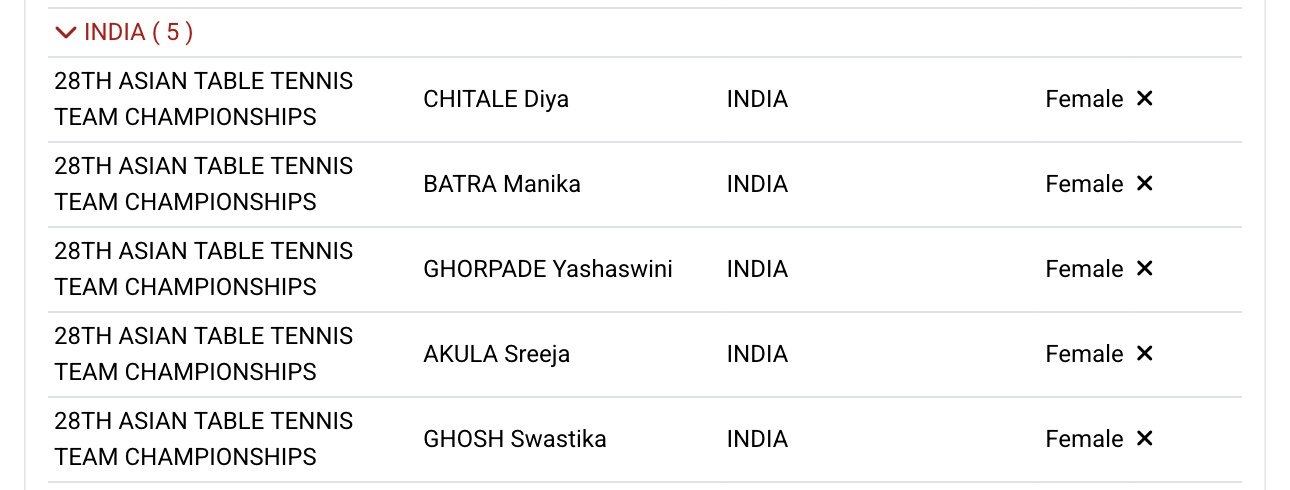Click event name in GHOSH Swastika row

204,439
